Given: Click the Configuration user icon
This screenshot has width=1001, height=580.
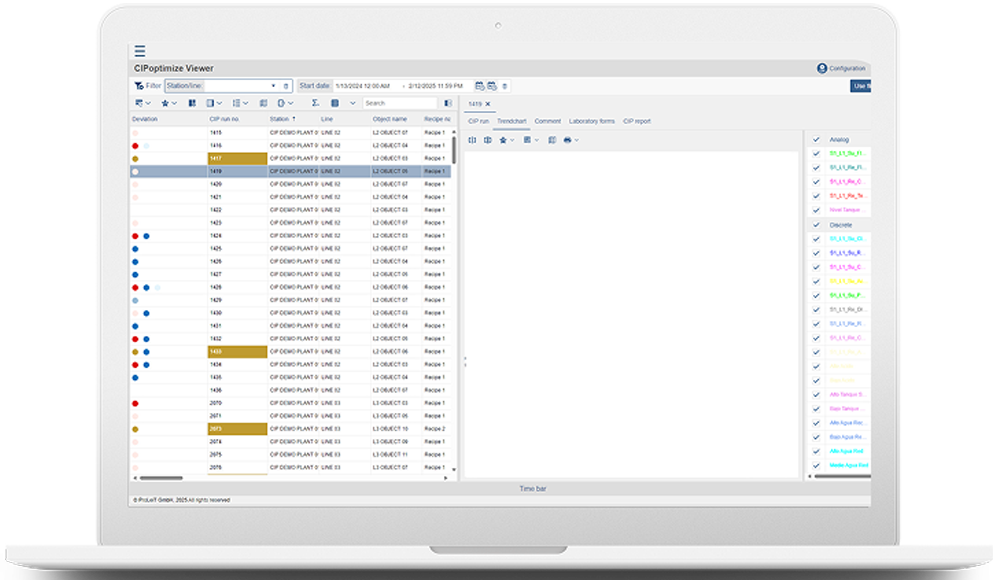Looking at the screenshot, I should [x=822, y=68].
